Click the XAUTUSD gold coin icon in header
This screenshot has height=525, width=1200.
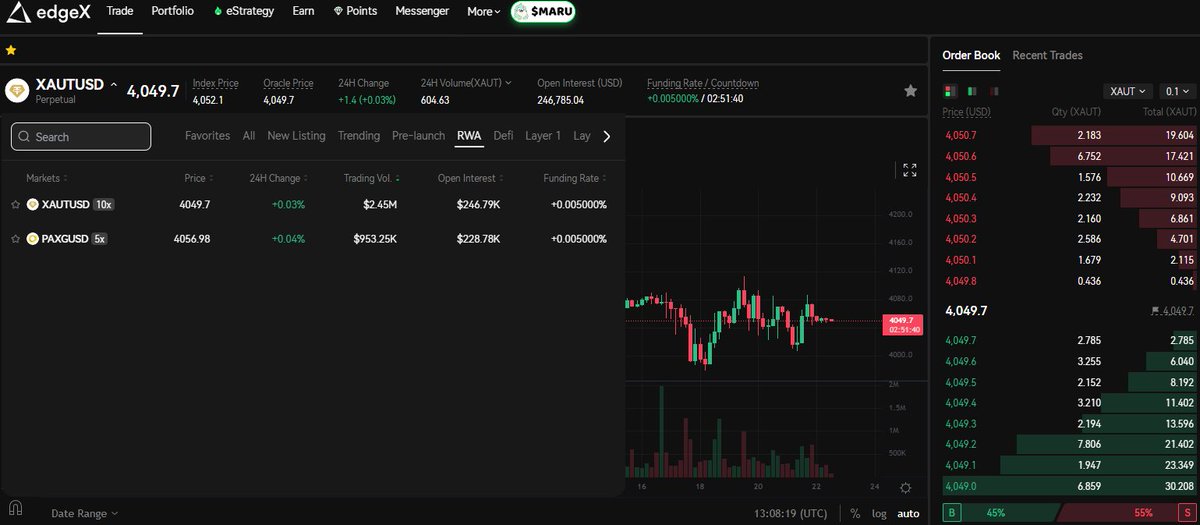(x=17, y=91)
